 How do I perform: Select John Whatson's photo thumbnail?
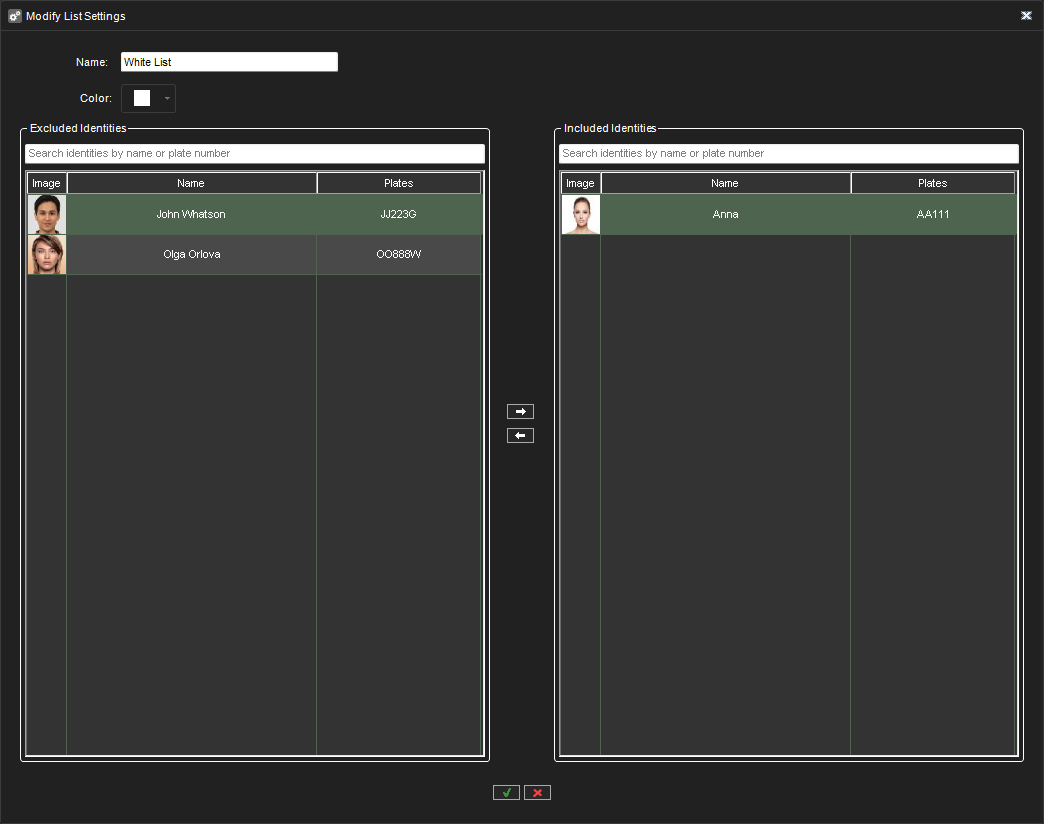(x=47, y=215)
